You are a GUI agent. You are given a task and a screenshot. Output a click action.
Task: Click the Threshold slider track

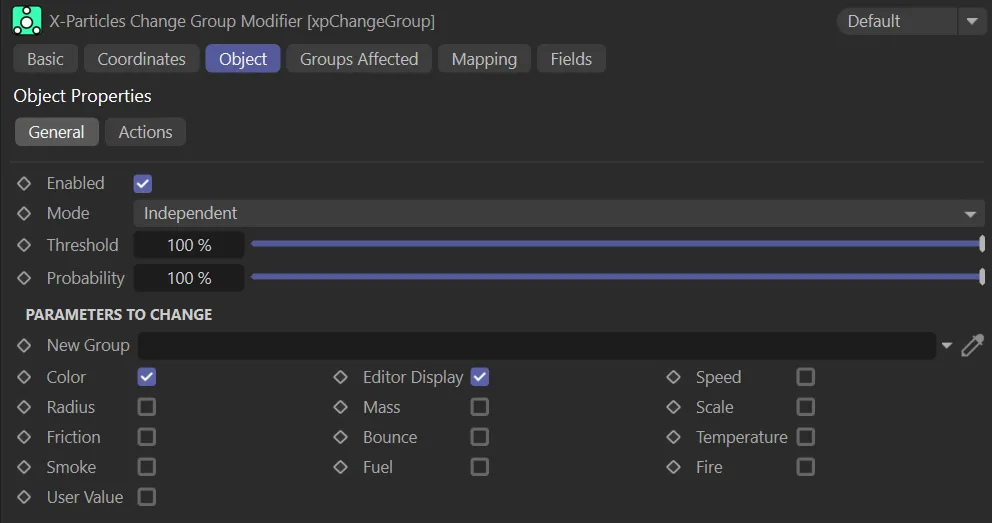[615, 244]
